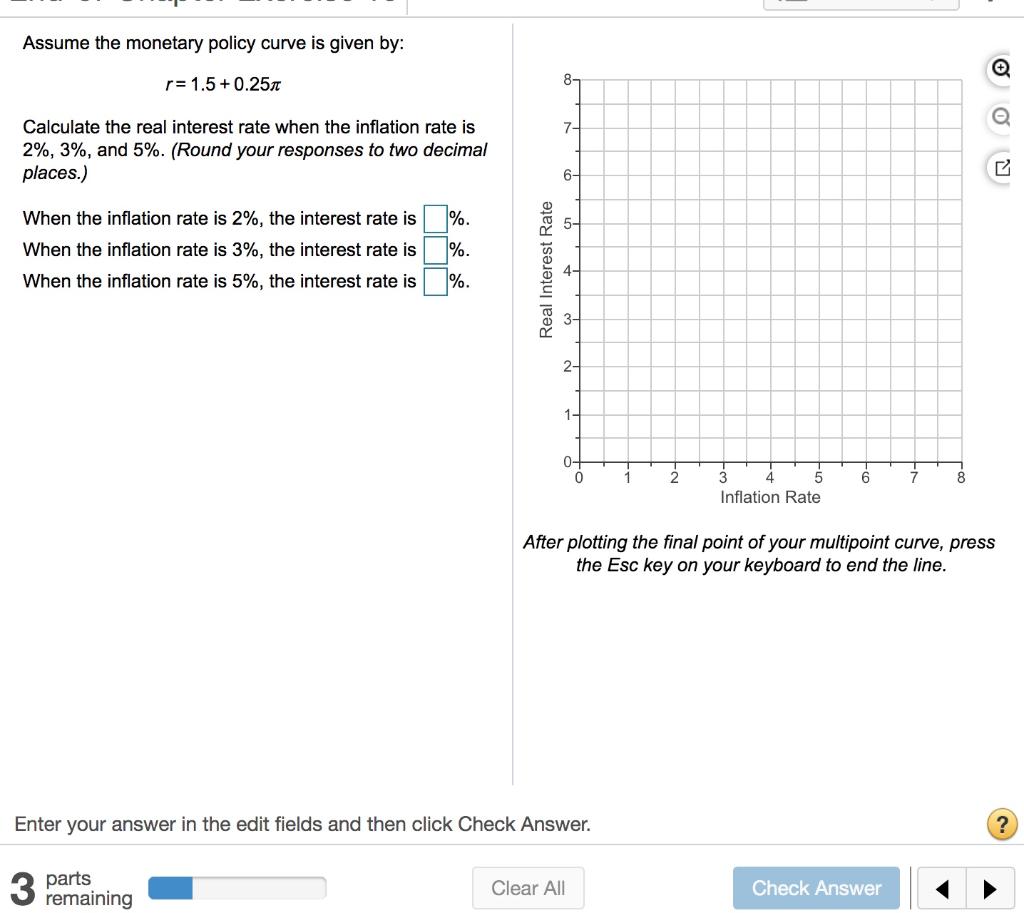The width and height of the screenshot is (1024, 913).
Task: Click the Clear All button
Action: (x=528, y=887)
